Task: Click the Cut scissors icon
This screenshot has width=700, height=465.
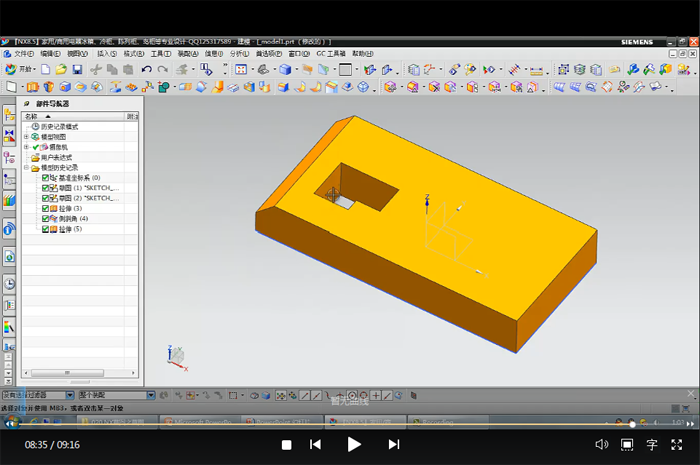Action: [96, 70]
